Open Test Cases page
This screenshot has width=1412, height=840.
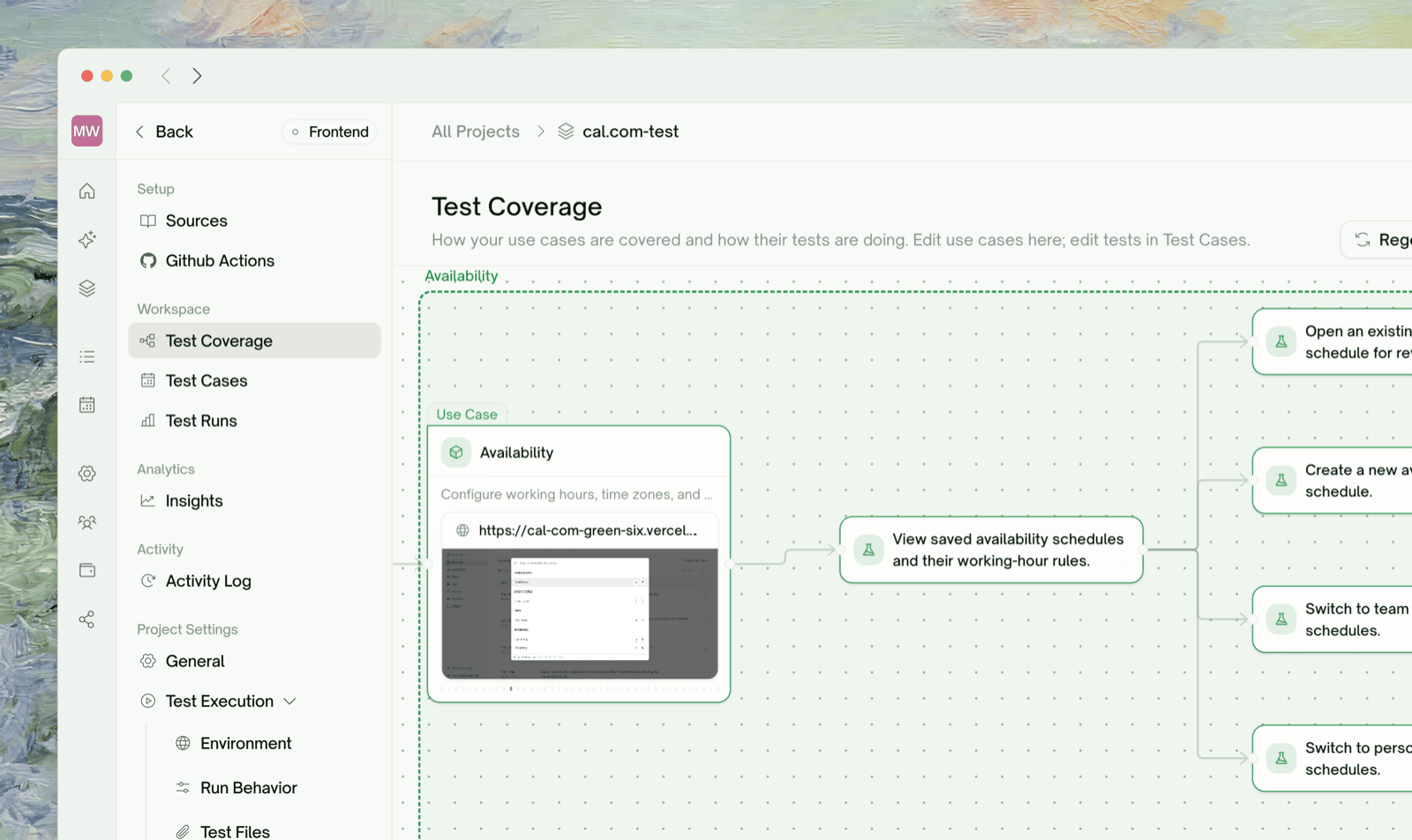[x=255, y=380]
